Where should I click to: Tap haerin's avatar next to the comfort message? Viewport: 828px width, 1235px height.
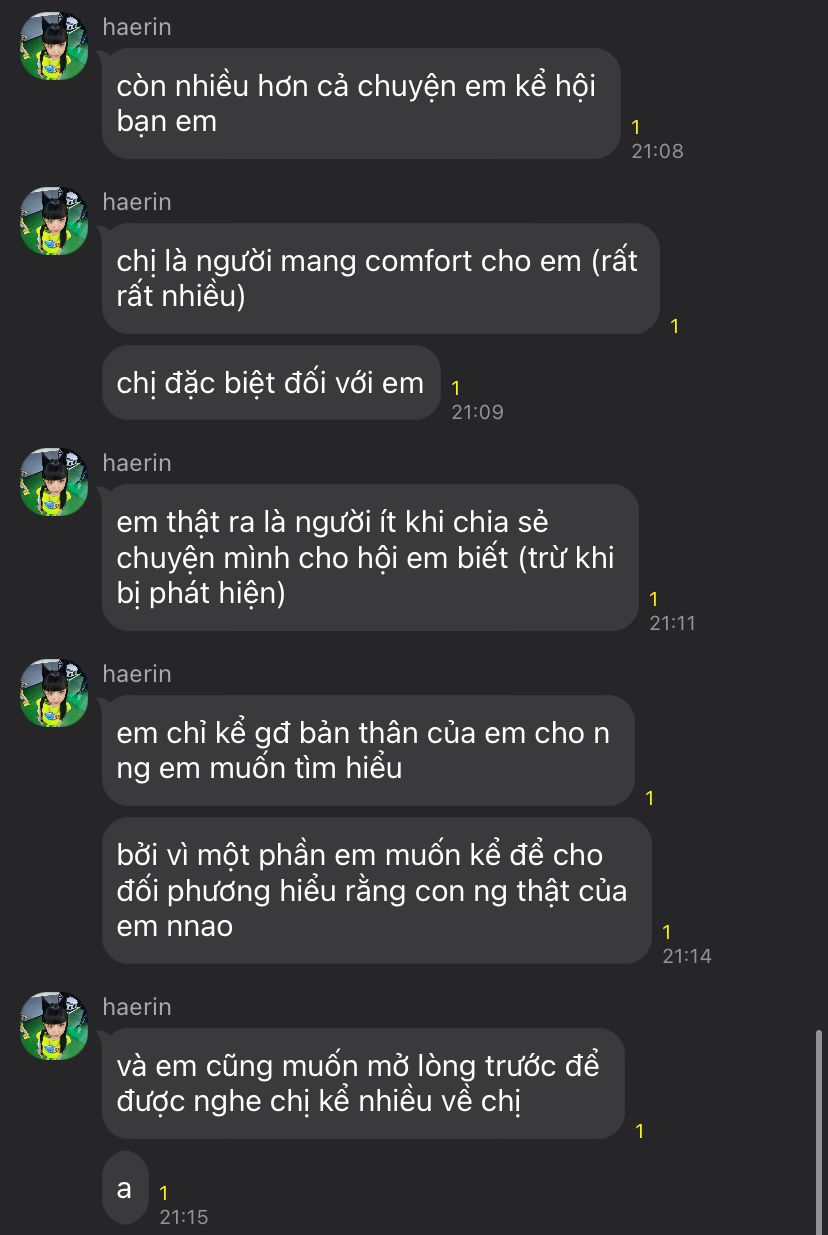tap(54, 220)
